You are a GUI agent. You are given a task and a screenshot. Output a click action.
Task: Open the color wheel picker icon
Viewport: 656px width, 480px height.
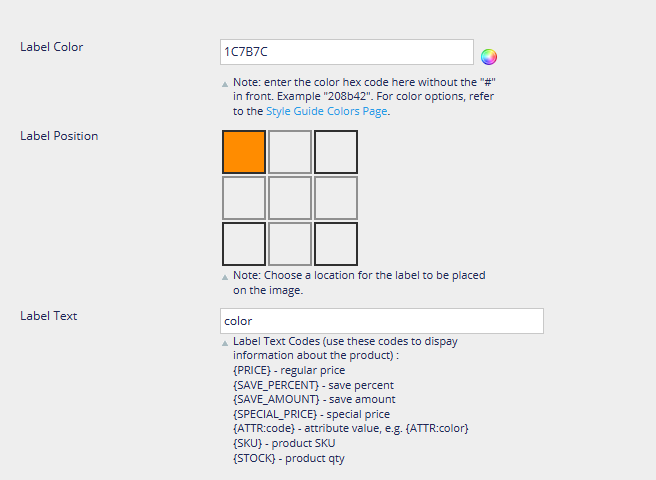click(489, 56)
